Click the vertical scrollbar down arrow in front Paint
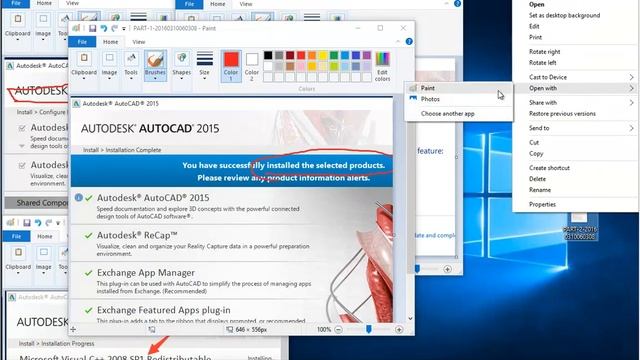The image size is (640, 360). (x=410, y=318)
